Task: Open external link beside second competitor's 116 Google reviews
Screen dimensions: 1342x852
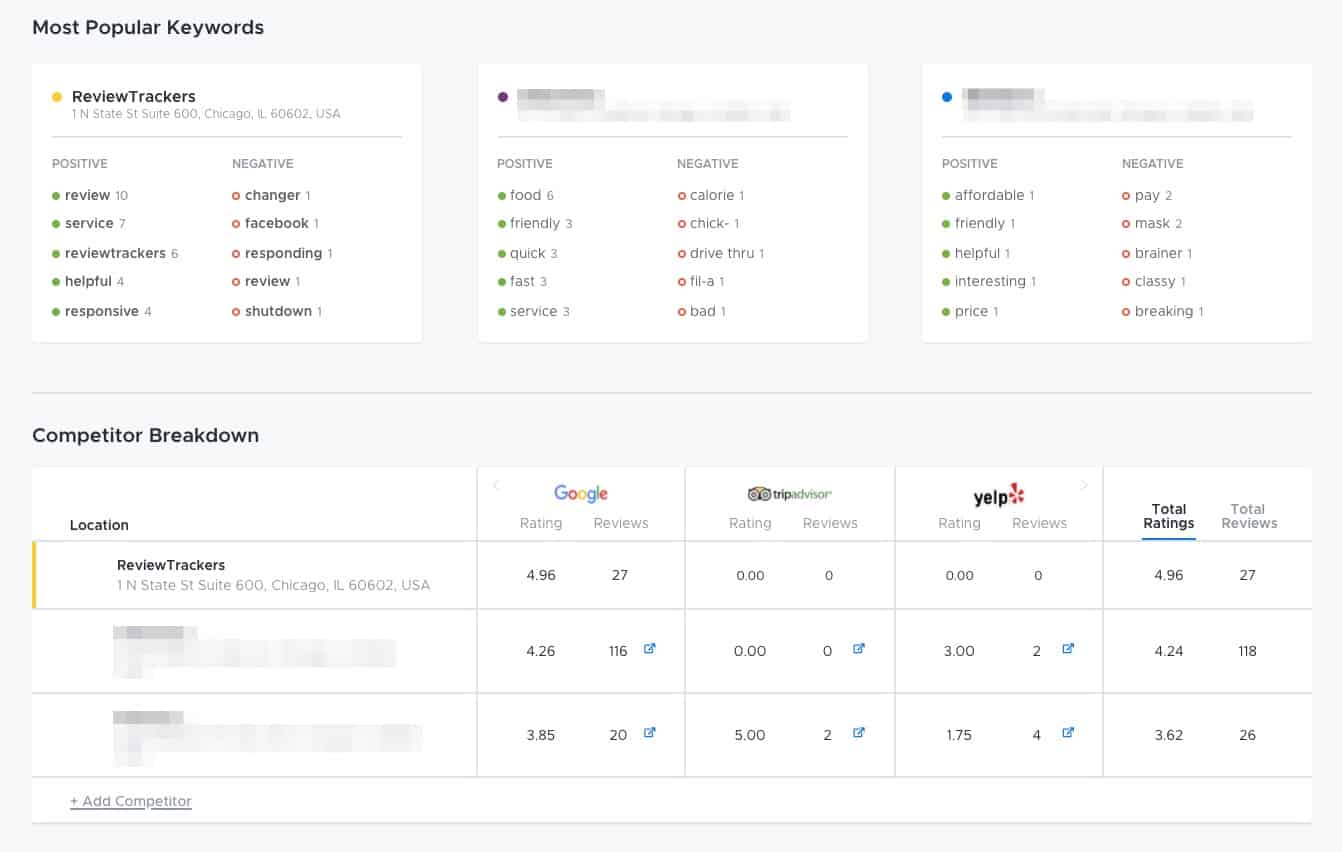Action: pos(649,648)
